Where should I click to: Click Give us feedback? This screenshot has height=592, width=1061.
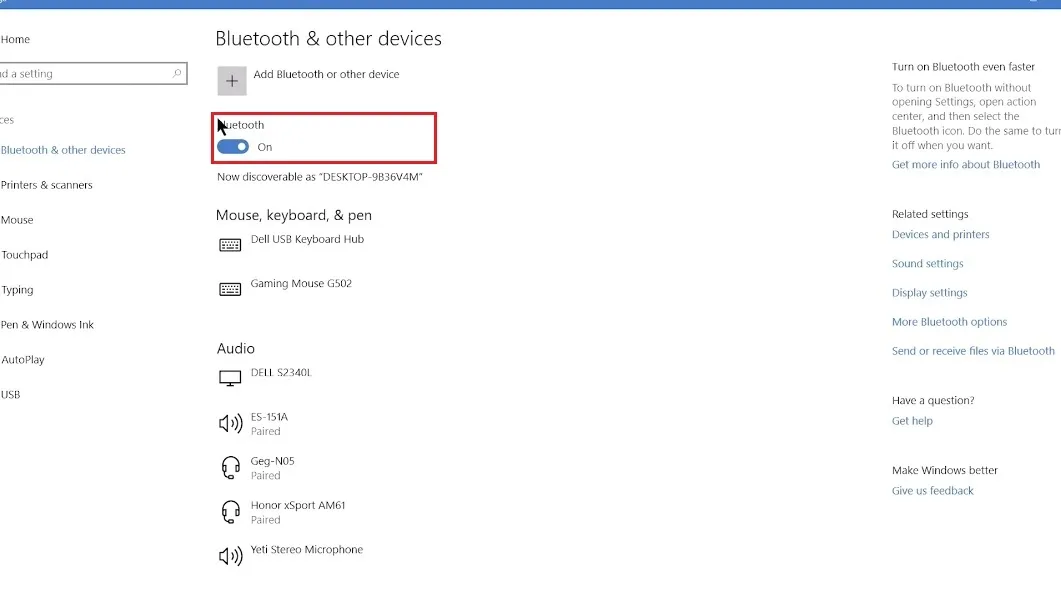pyautogui.click(x=932, y=490)
